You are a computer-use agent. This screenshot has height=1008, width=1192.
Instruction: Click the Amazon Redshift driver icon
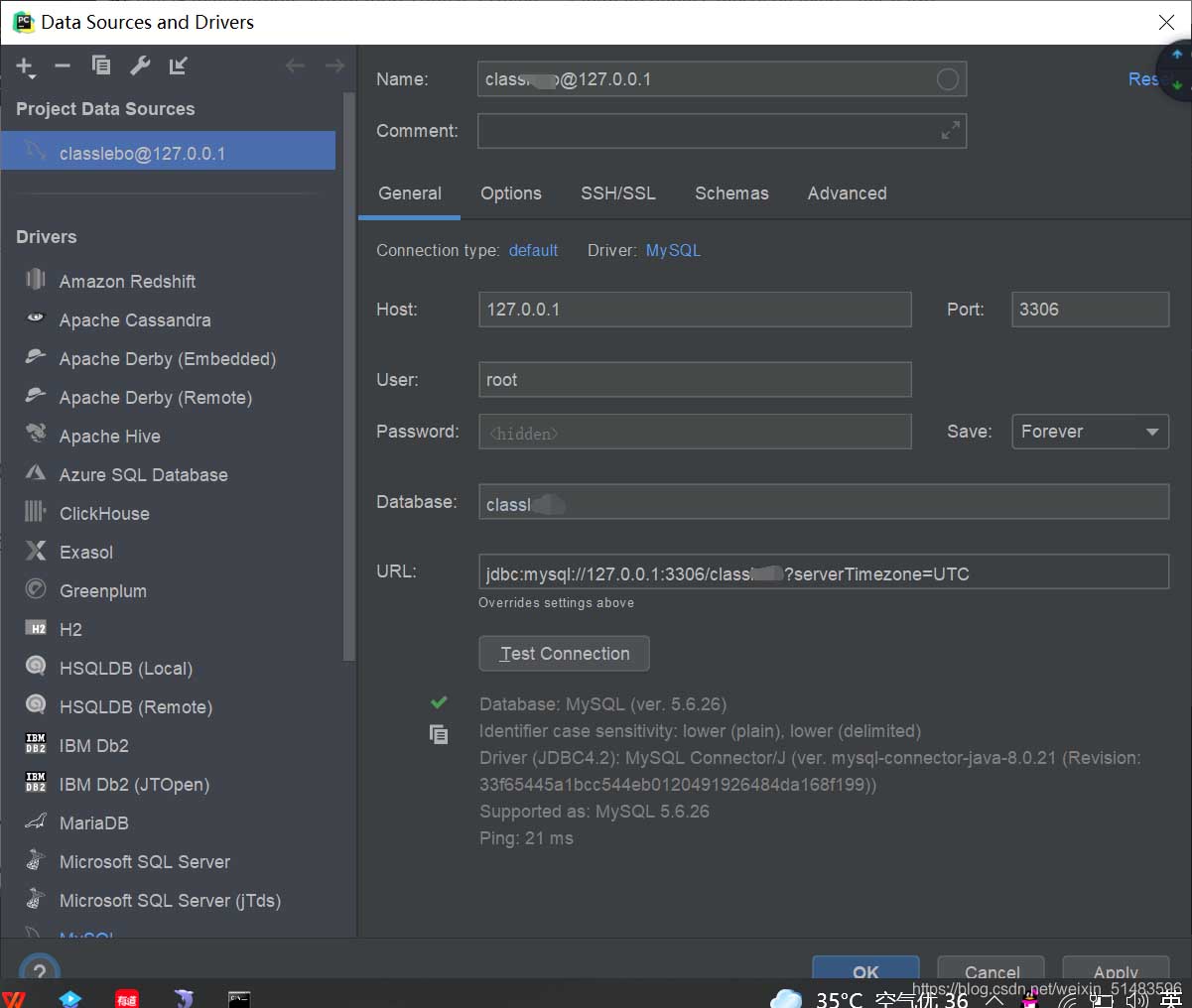click(x=36, y=280)
